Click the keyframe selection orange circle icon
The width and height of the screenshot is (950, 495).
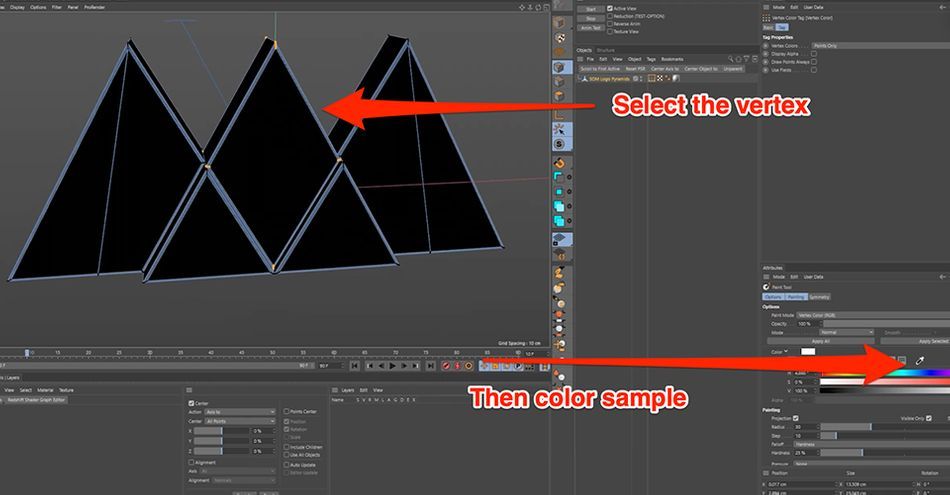tap(468, 366)
